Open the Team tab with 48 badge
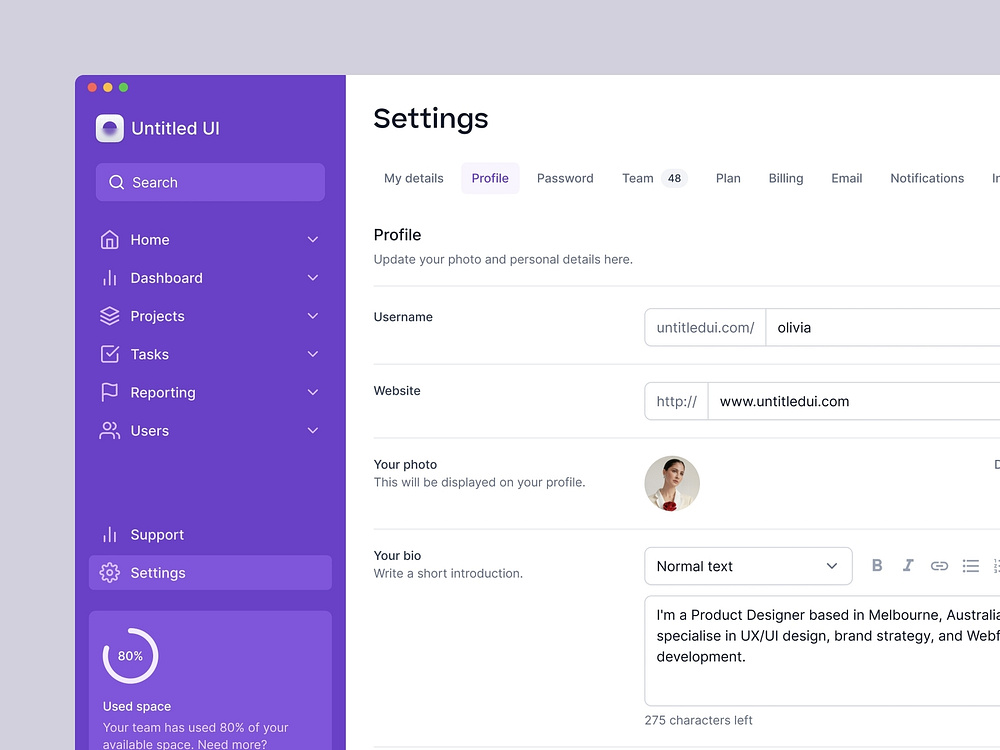The width and height of the screenshot is (1000, 750). [x=652, y=178]
